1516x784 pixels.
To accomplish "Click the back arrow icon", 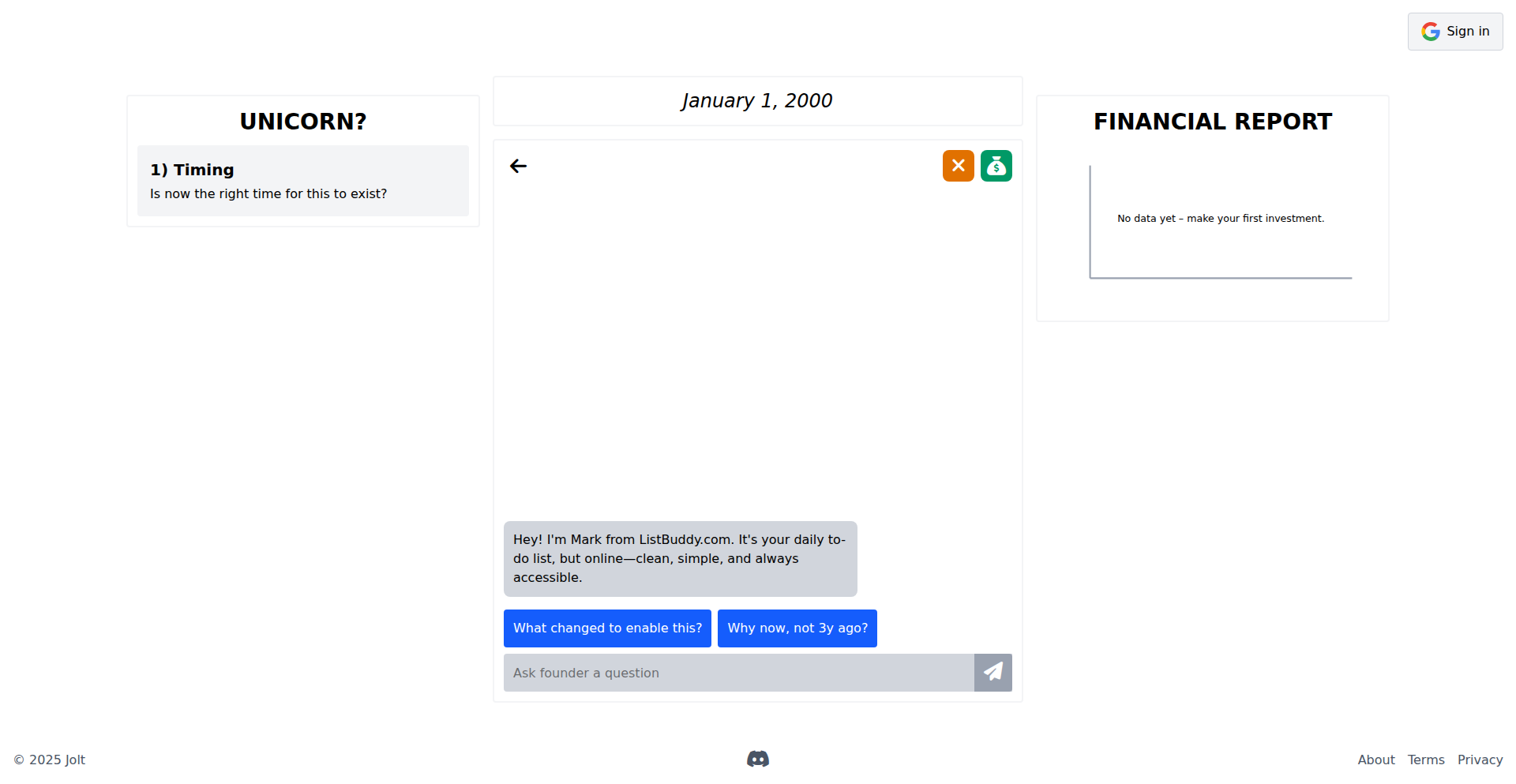I will [518, 166].
